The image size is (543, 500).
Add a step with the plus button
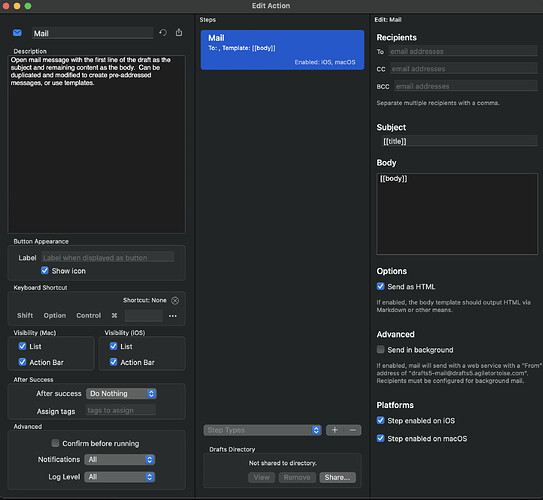[x=335, y=430]
